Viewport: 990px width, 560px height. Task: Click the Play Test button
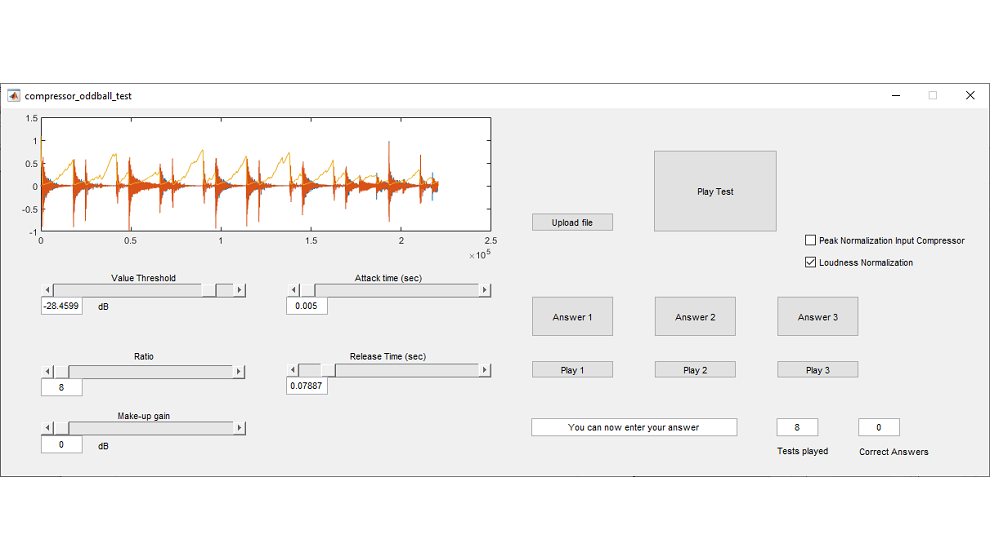(715, 191)
